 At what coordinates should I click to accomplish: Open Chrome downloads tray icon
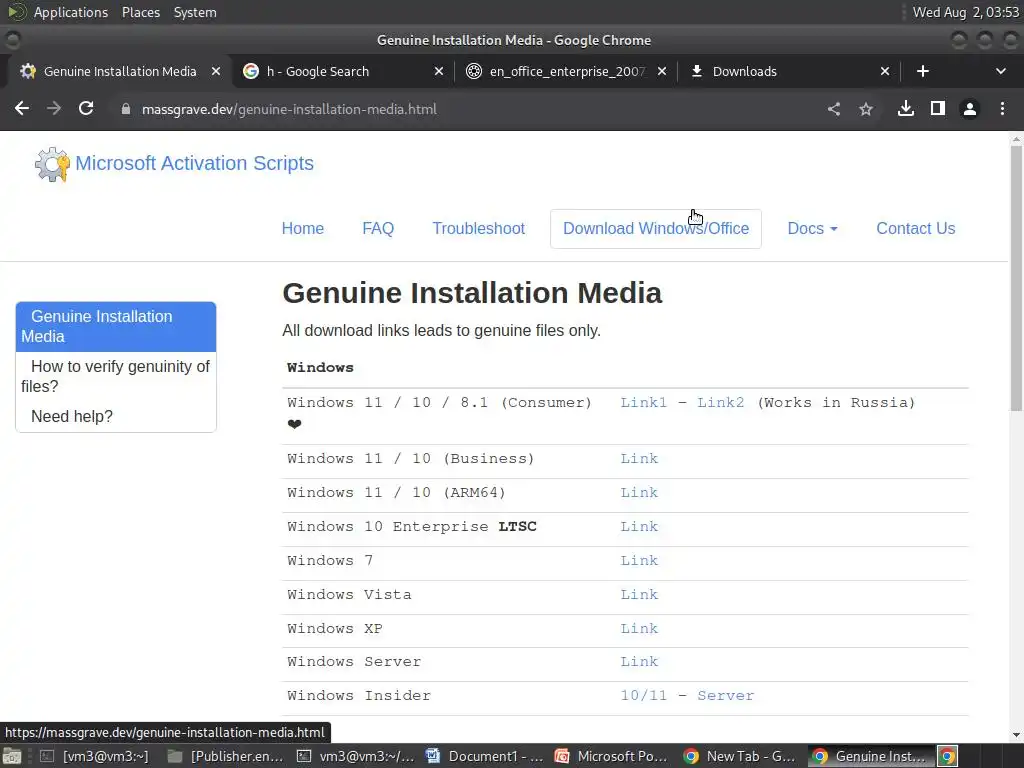906,108
